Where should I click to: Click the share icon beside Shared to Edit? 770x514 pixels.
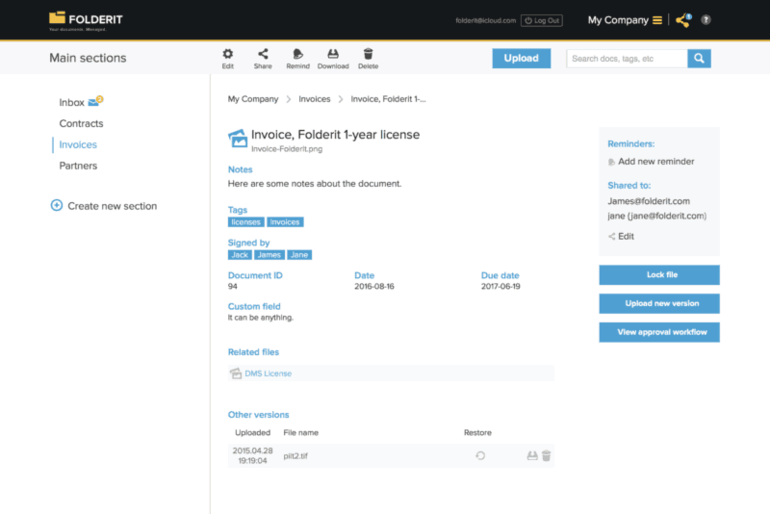point(611,237)
